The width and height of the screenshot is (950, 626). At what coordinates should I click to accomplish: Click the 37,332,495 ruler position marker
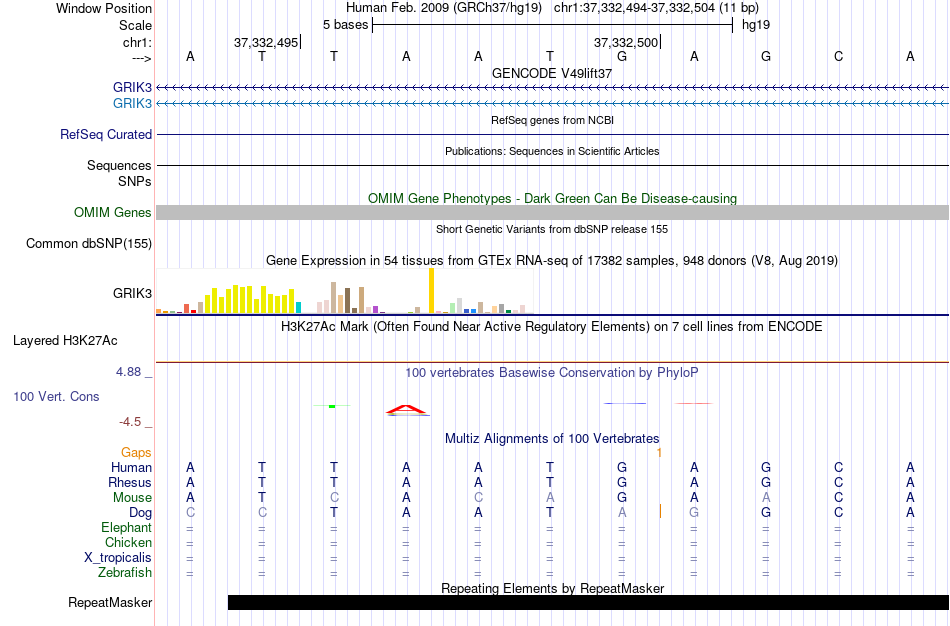pos(266,42)
